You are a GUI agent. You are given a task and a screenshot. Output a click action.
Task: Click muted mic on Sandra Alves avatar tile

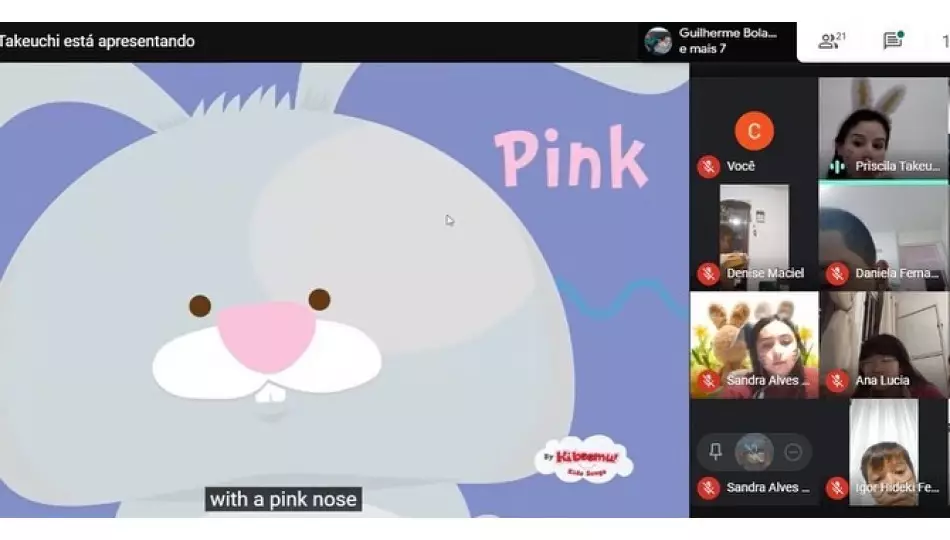[708, 488]
